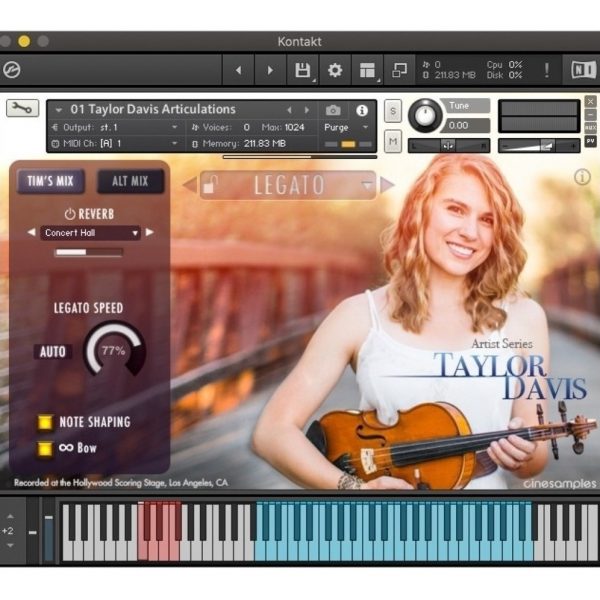Screen dimensions: 600x600
Task: Open instrument edit mode with wrench icon
Action: [22, 108]
